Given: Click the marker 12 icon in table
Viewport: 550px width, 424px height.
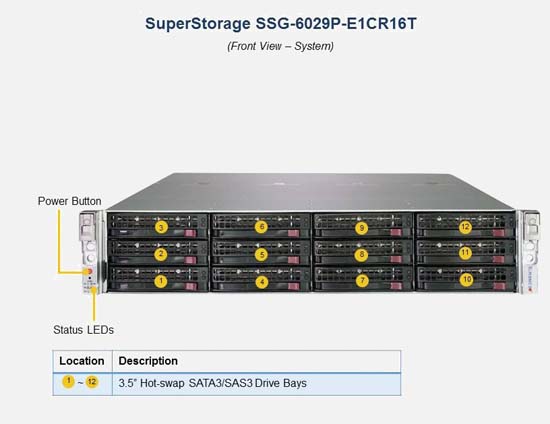Looking at the screenshot, I should click(92, 382).
